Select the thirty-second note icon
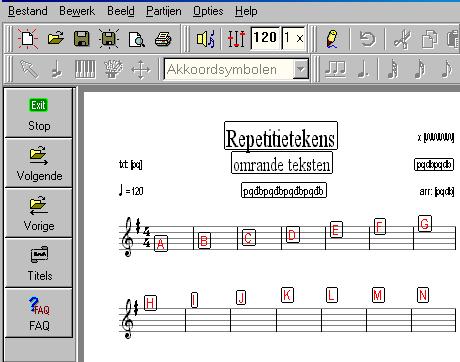Screen dimensions: 460x362 [x=393, y=69]
